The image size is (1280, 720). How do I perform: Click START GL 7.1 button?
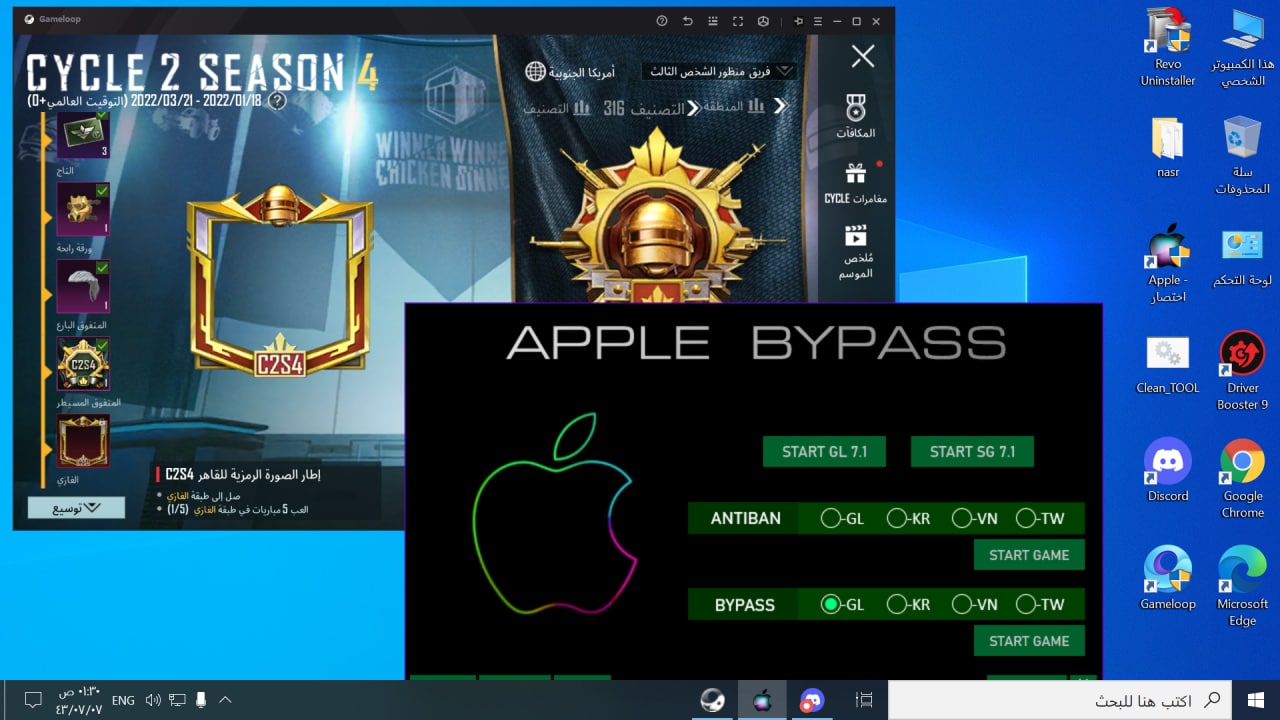(825, 452)
